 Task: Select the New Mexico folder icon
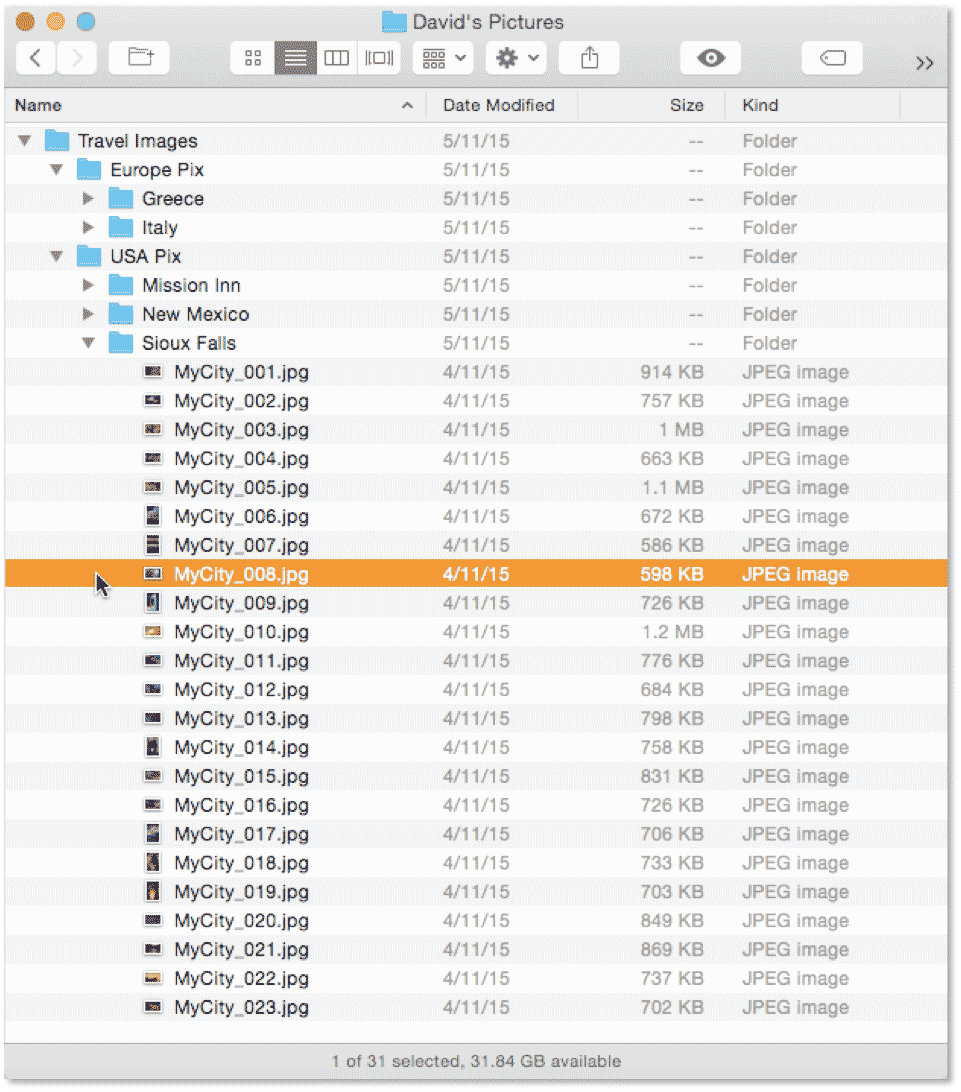(121, 314)
